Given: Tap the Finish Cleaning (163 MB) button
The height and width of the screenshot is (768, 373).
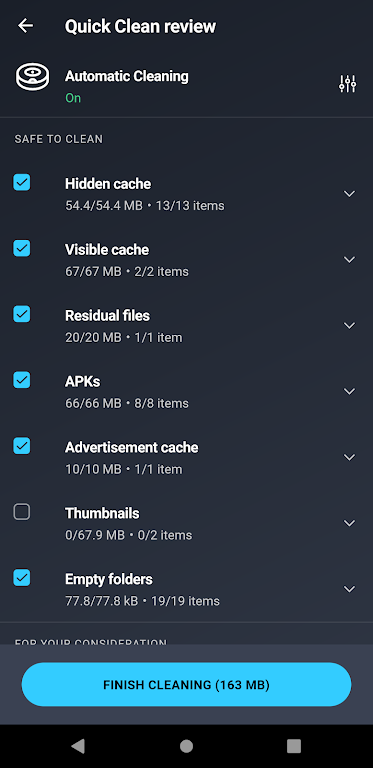Looking at the screenshot, I should click(x=186, y=684).
